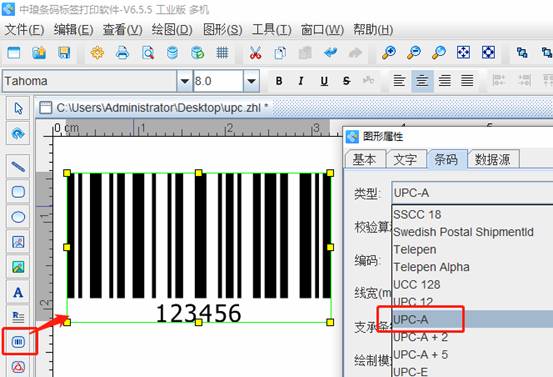Toggle underline formatting button
Viewport: 553px width, 377px height.
click(x=324, y=81)
